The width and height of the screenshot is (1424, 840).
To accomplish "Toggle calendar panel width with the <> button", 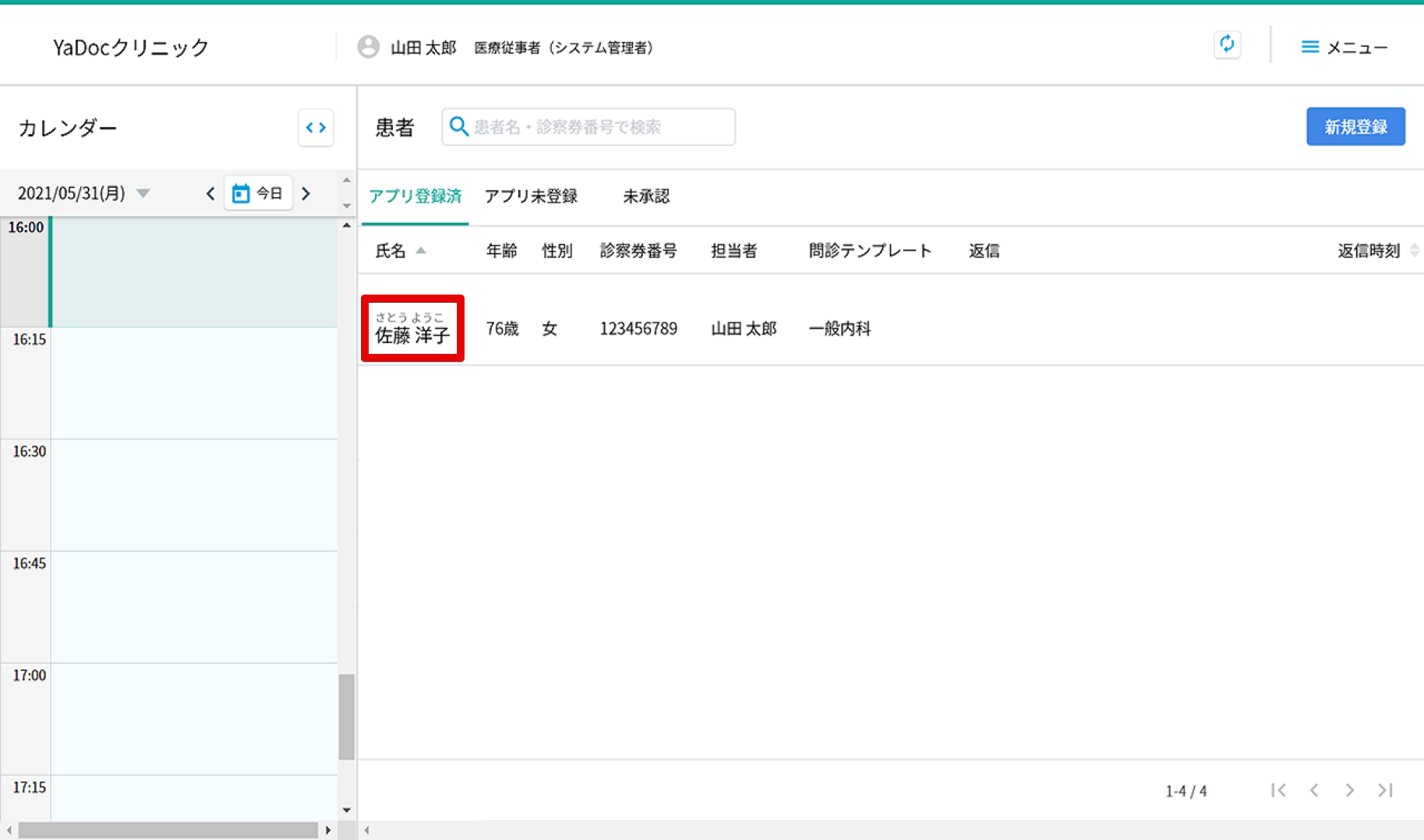I will pos(316,128).
